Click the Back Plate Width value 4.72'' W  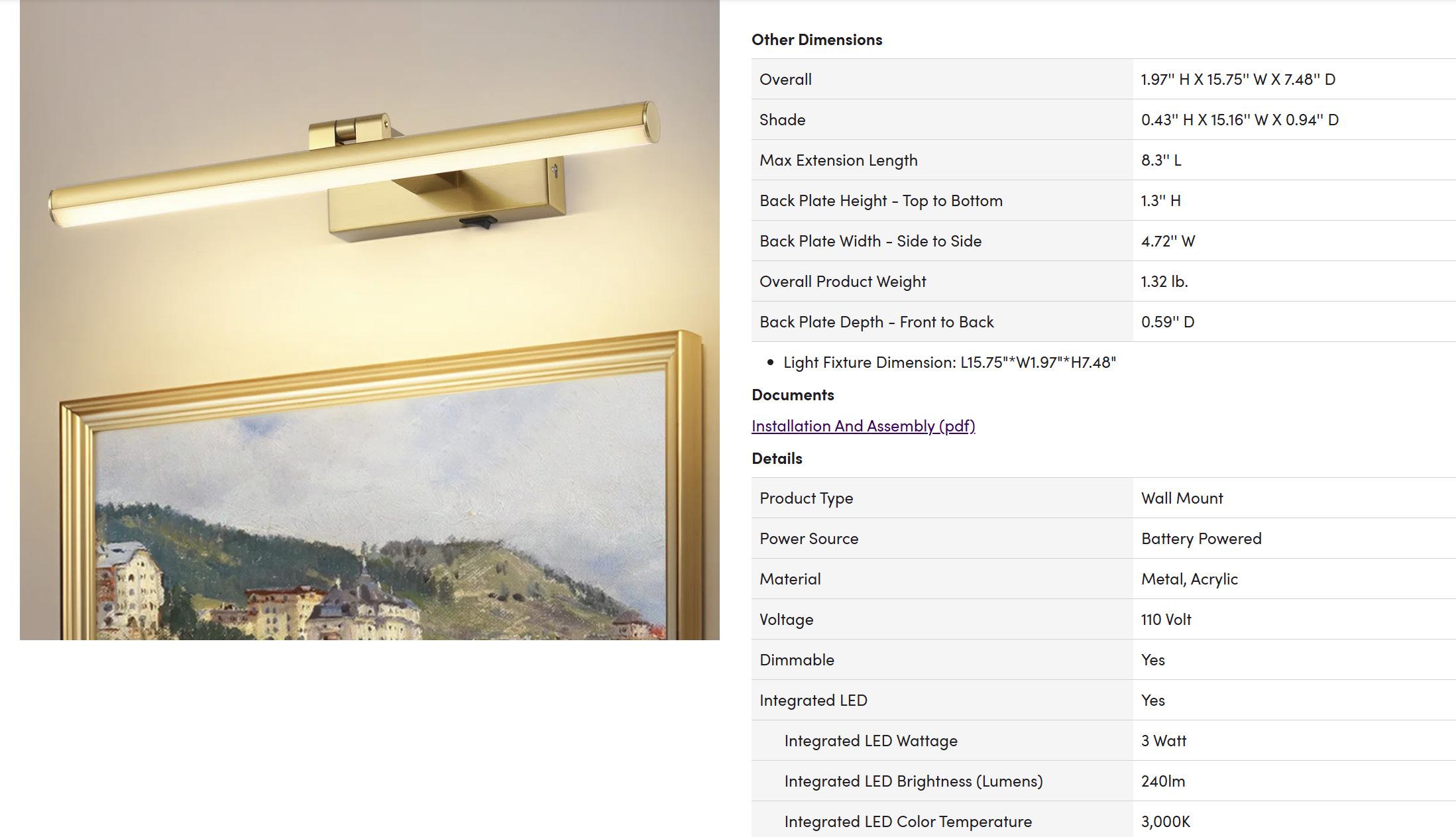click(1168, 241)
